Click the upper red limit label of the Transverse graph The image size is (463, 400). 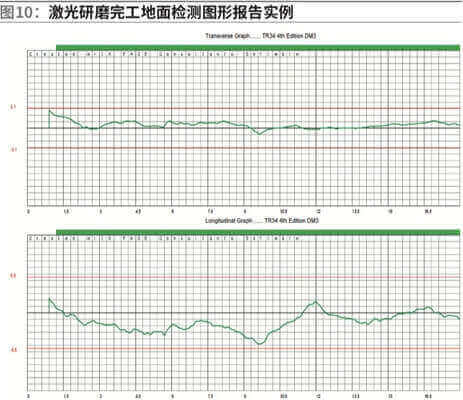pos(13,107)
